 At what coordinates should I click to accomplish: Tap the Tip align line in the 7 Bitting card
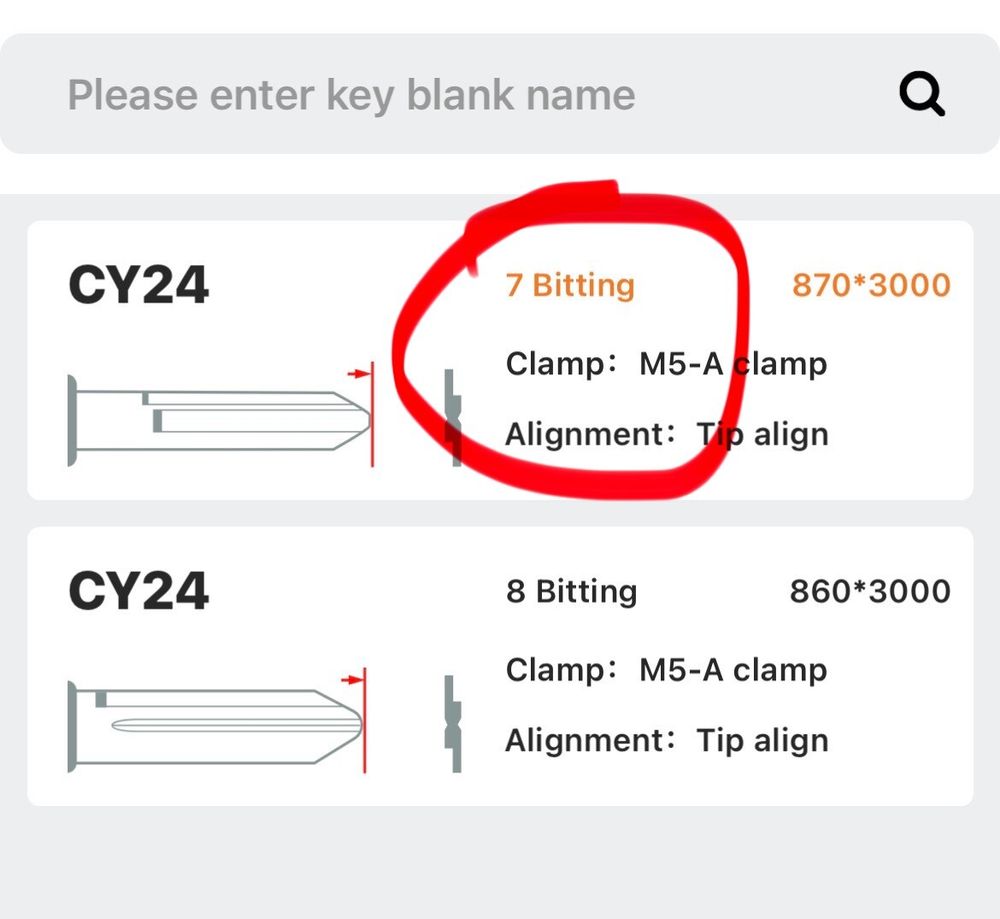pos(666,435)
